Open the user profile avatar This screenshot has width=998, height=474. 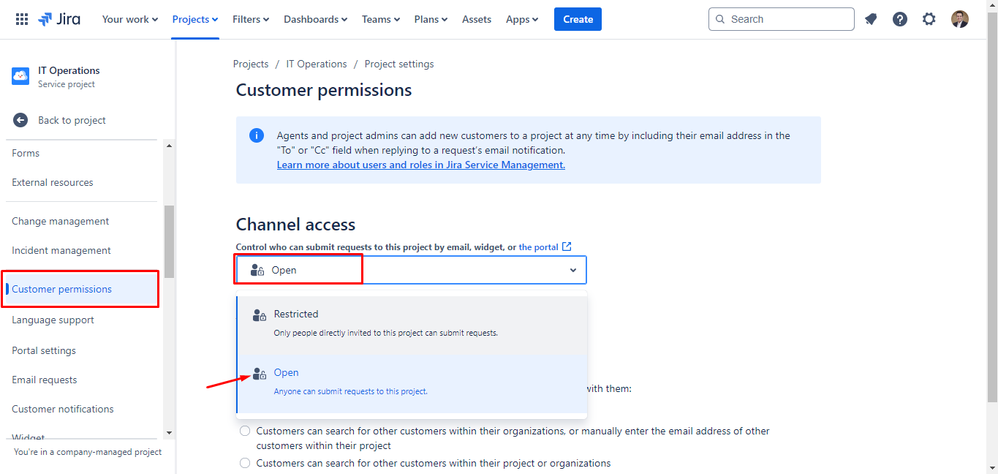(x=960, y=19)
